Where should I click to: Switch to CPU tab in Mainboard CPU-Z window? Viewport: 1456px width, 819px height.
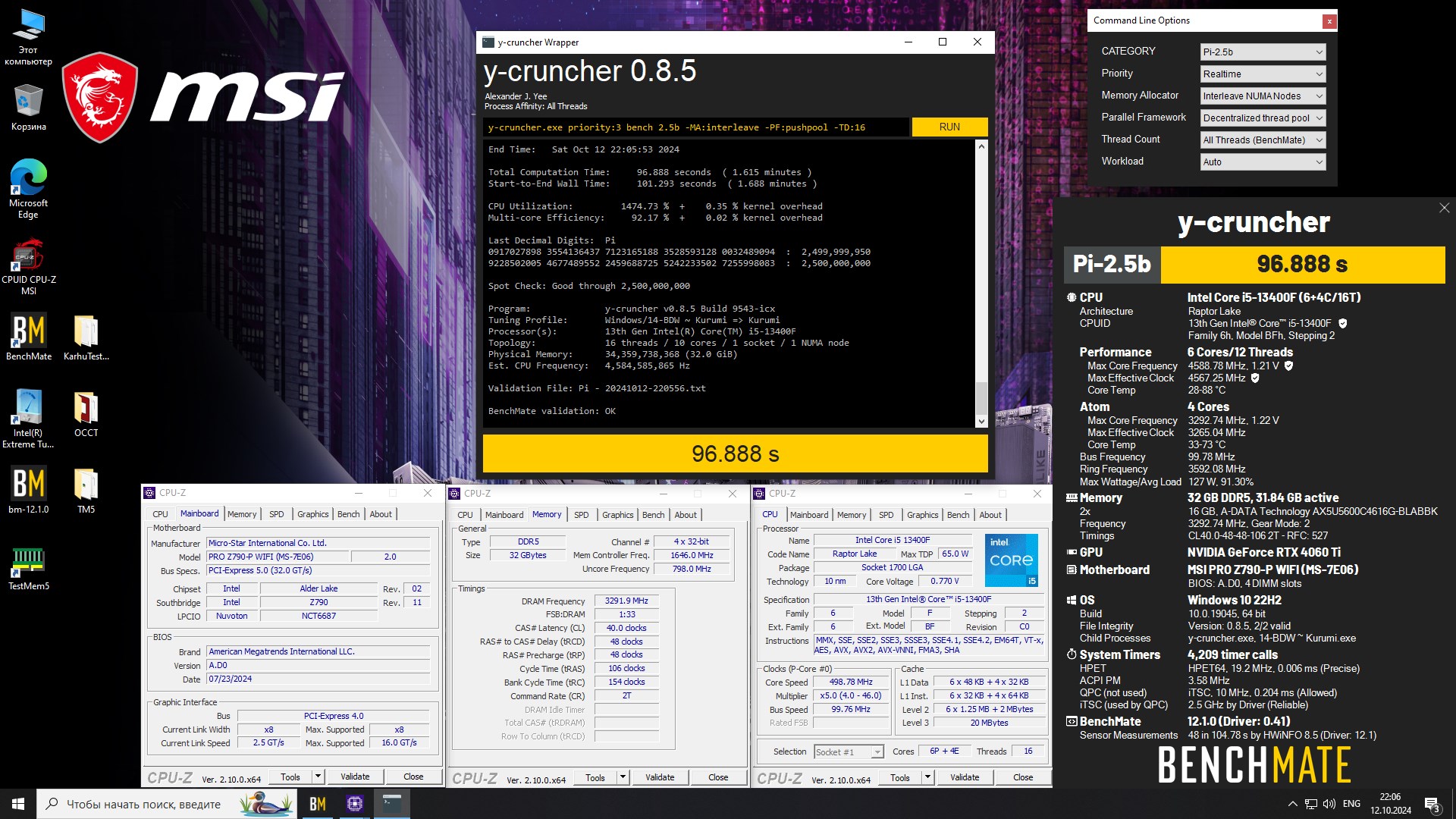click(160, 514)
